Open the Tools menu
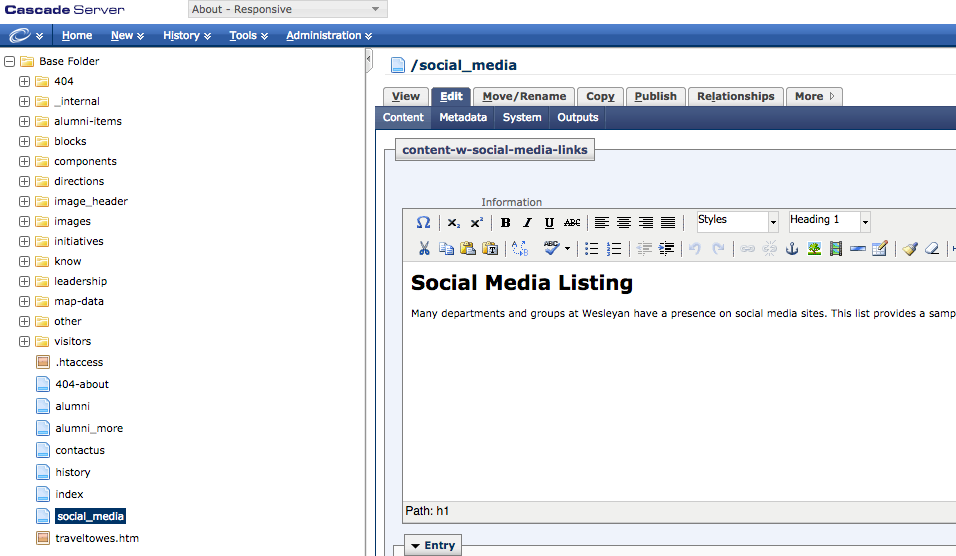The width and height of the screenshot is (956, 556). click(x=248, y=35)
